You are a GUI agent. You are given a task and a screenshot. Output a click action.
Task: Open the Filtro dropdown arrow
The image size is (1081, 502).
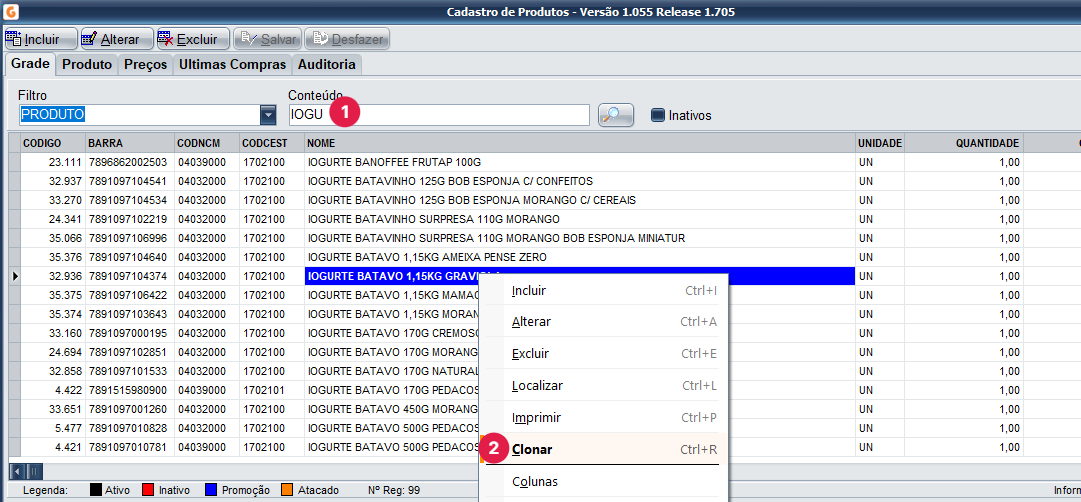coord(267,115)
